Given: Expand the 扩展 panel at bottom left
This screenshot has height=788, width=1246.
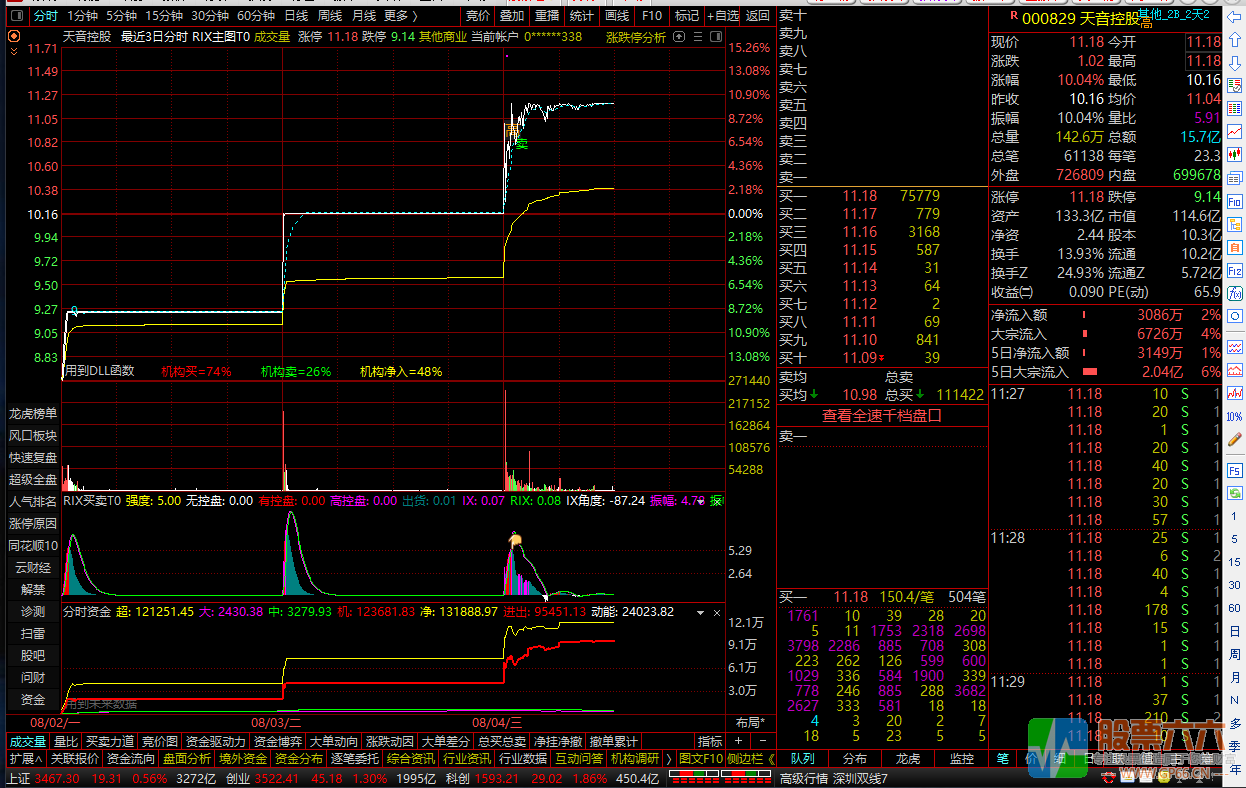Looking at the screenshot, I should (24, 759).
